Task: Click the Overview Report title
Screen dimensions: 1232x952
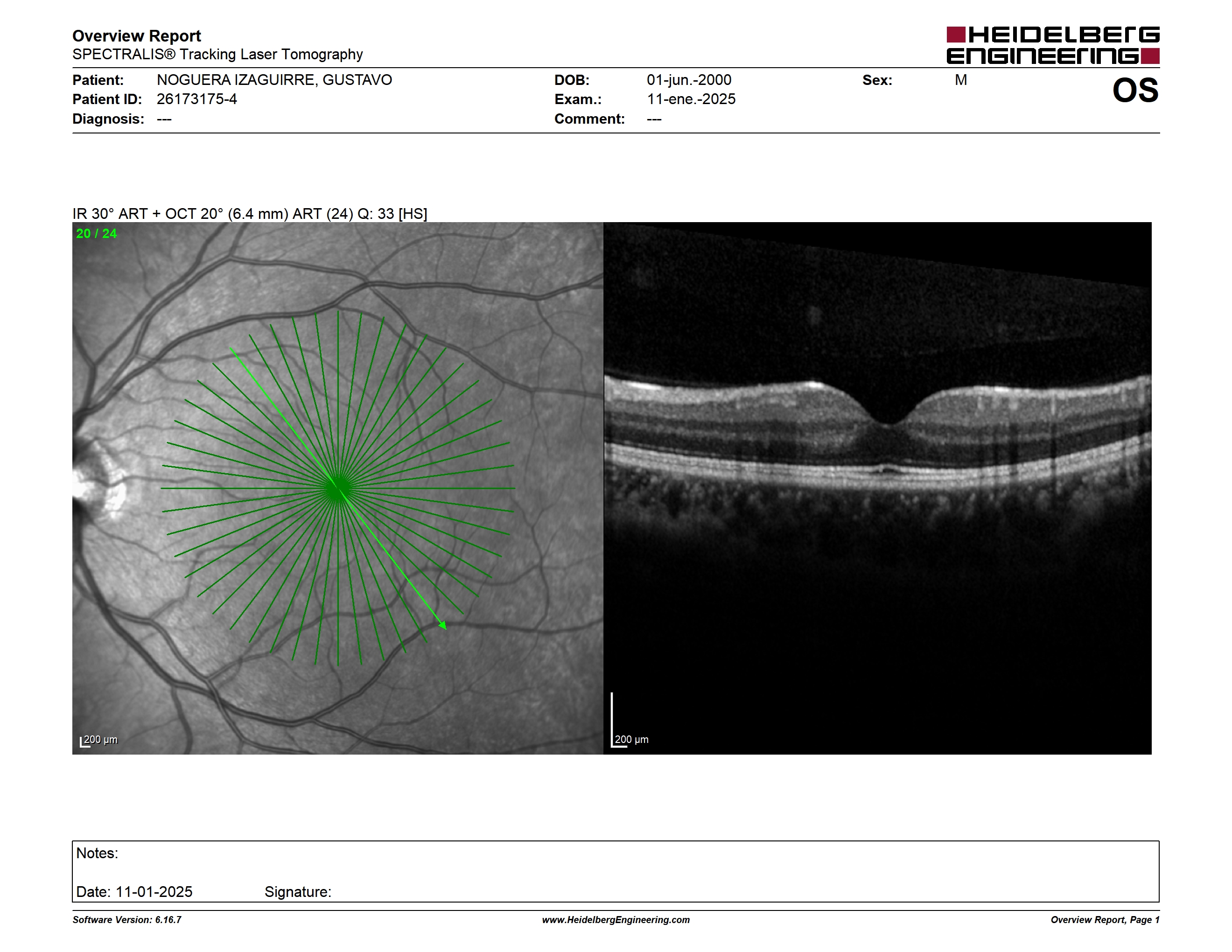Action: pyautogui.click(x=137, y=36)
